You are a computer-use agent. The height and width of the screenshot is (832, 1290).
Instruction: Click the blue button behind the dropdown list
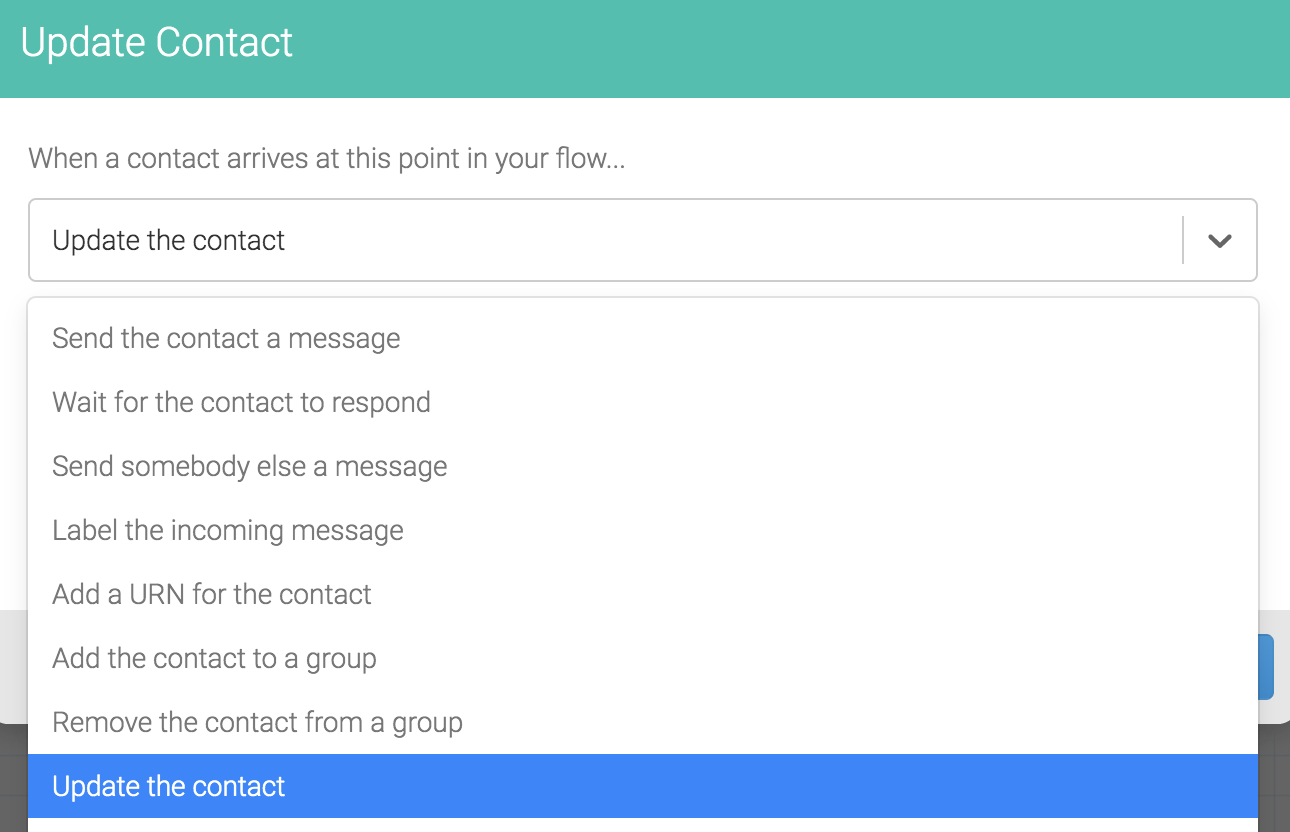click(1266, 666)
